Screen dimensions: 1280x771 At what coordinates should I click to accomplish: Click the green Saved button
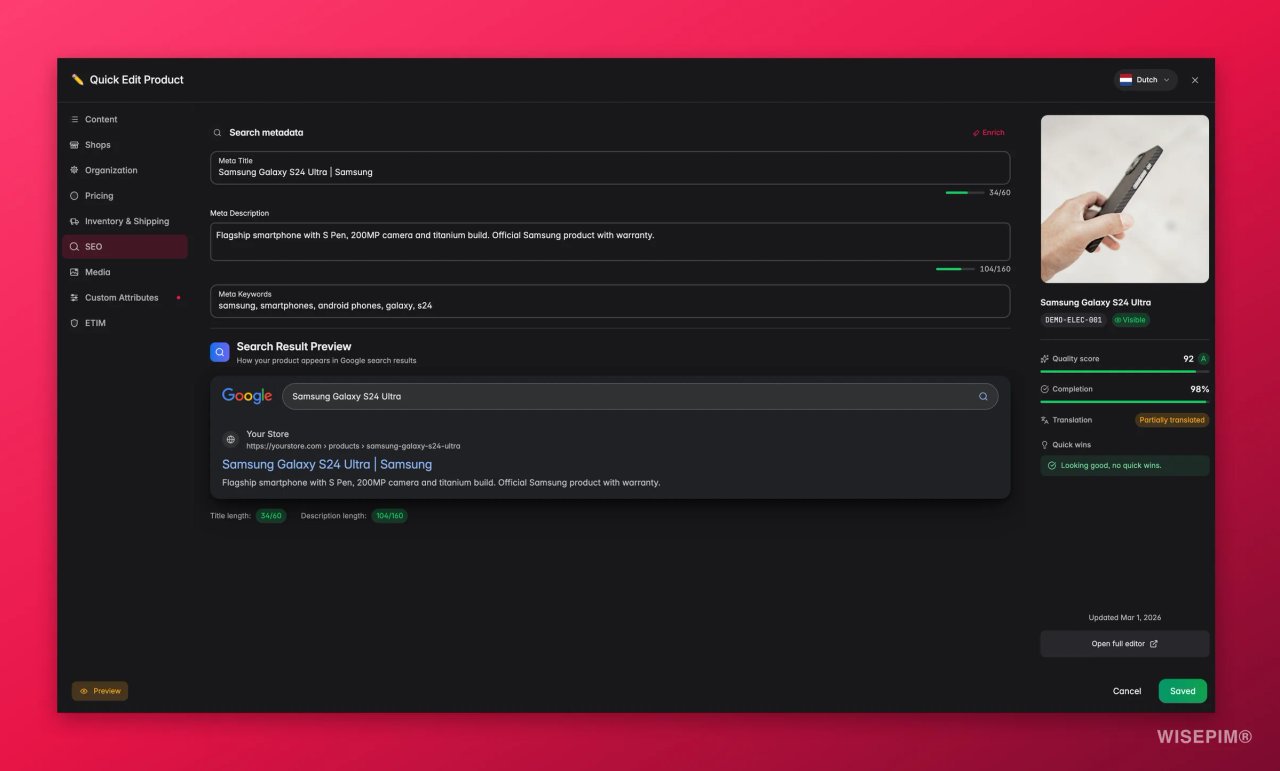1183,691
